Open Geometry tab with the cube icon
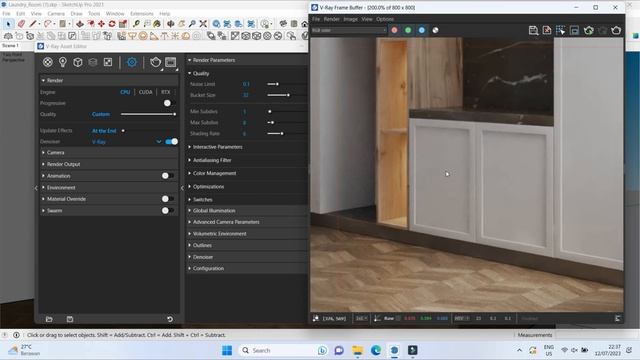 (x=78, y=62)
